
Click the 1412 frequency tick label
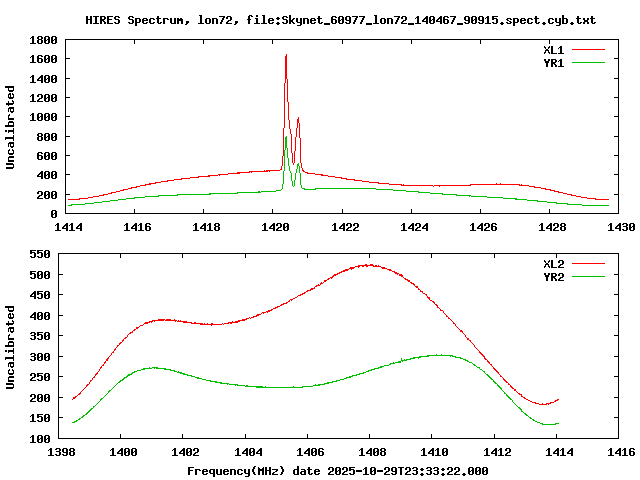[x=497, y=452]
